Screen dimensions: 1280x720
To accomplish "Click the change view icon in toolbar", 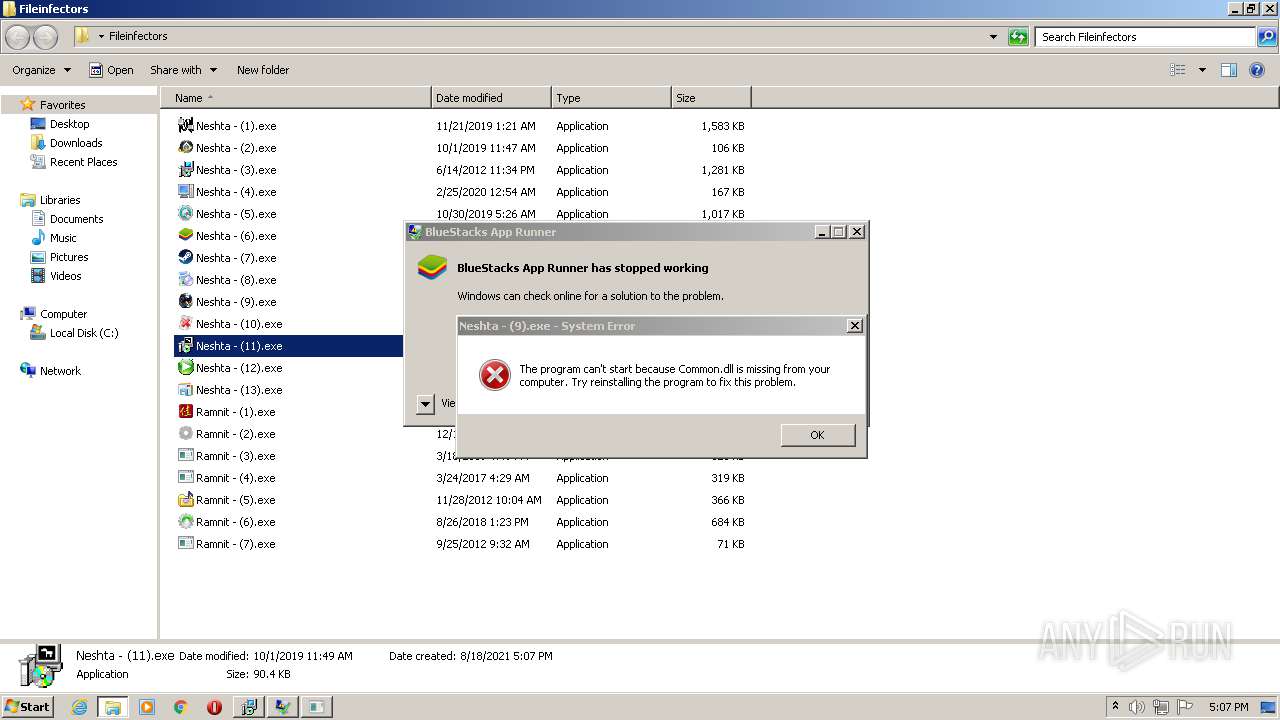I will (x=1178, y=70).
